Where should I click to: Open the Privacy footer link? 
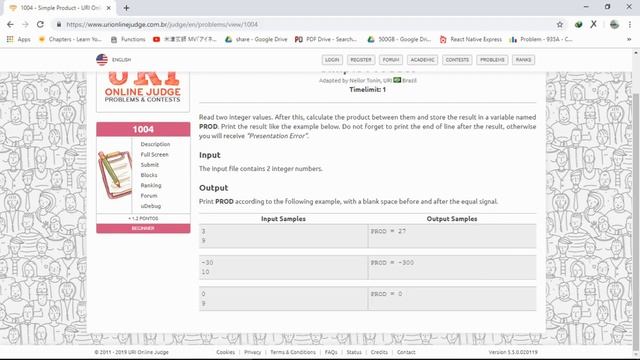tap(252, 352)
